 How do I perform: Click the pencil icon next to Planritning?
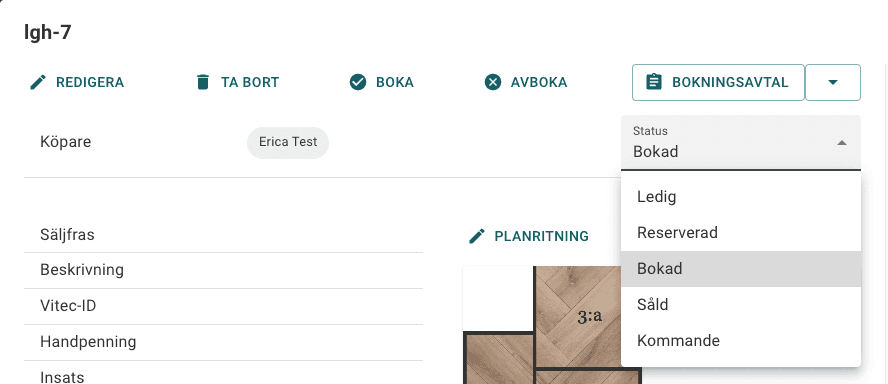pyautogui.click(x=477, y=236)
